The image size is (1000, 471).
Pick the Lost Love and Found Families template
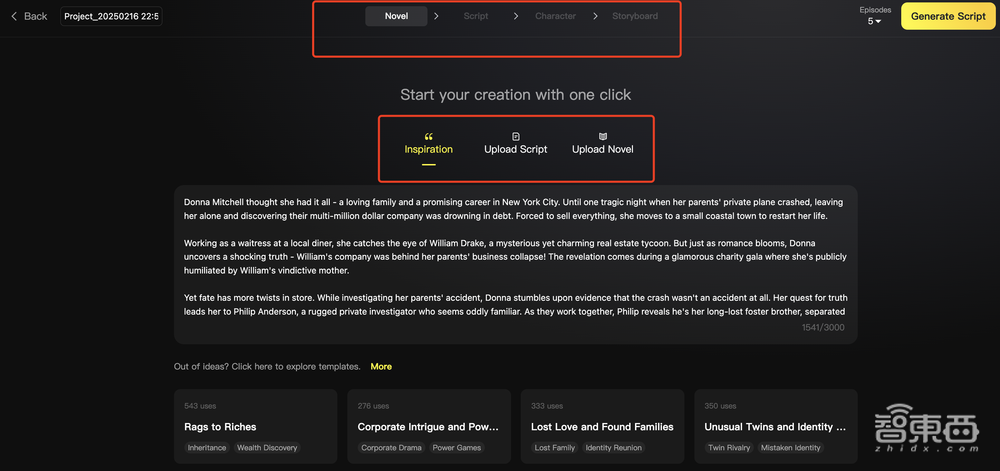pos(602,426)
